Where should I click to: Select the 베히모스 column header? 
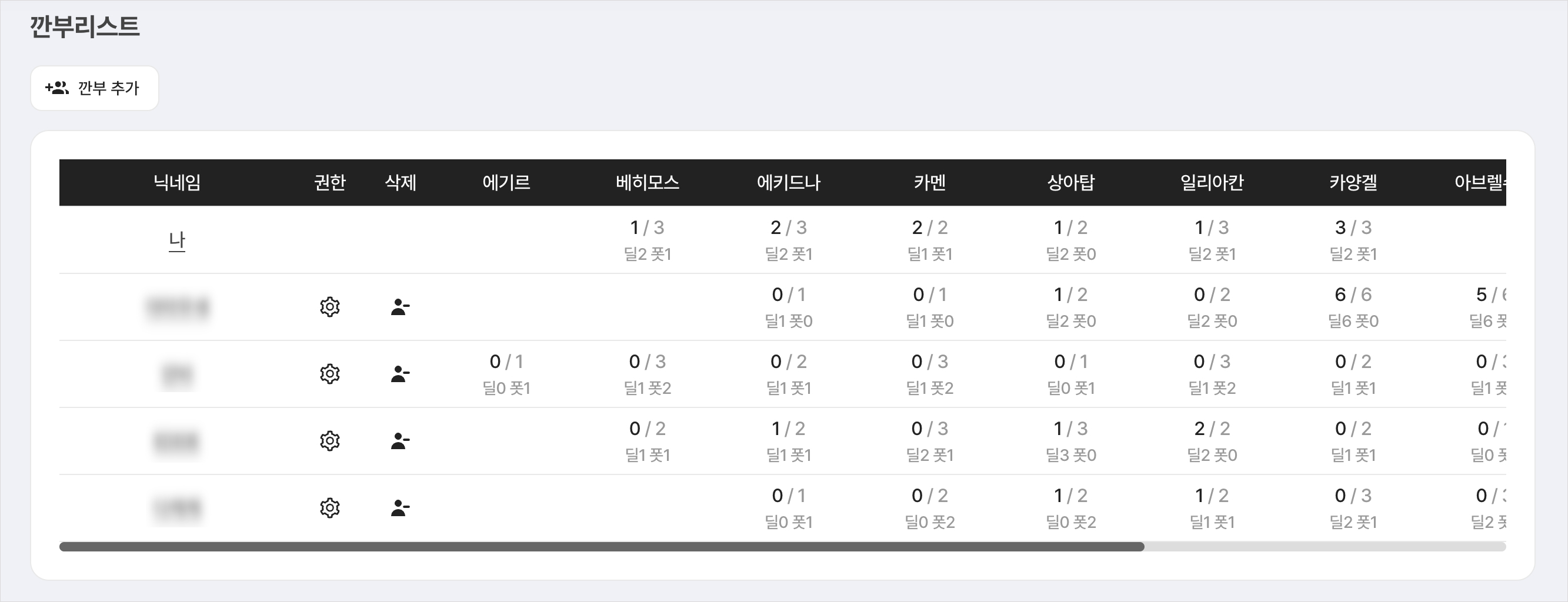(x=647, y=182)
